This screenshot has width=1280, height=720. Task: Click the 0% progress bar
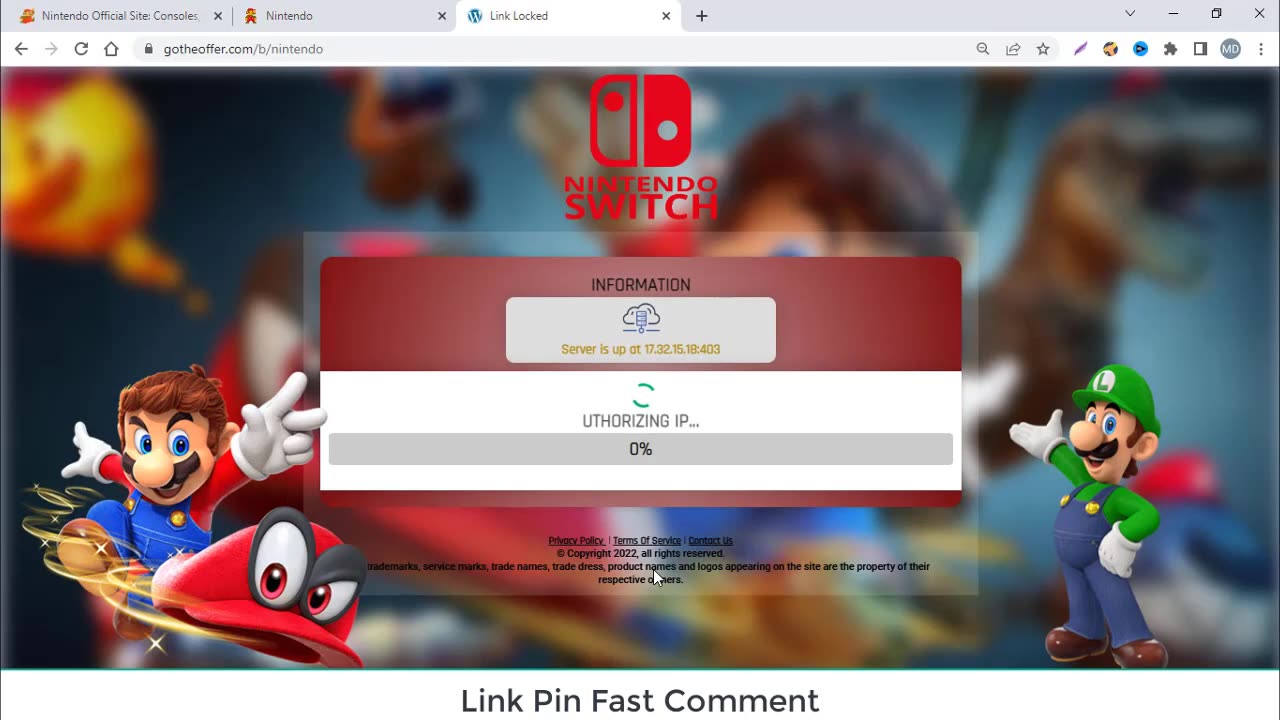tap(641, 449)
